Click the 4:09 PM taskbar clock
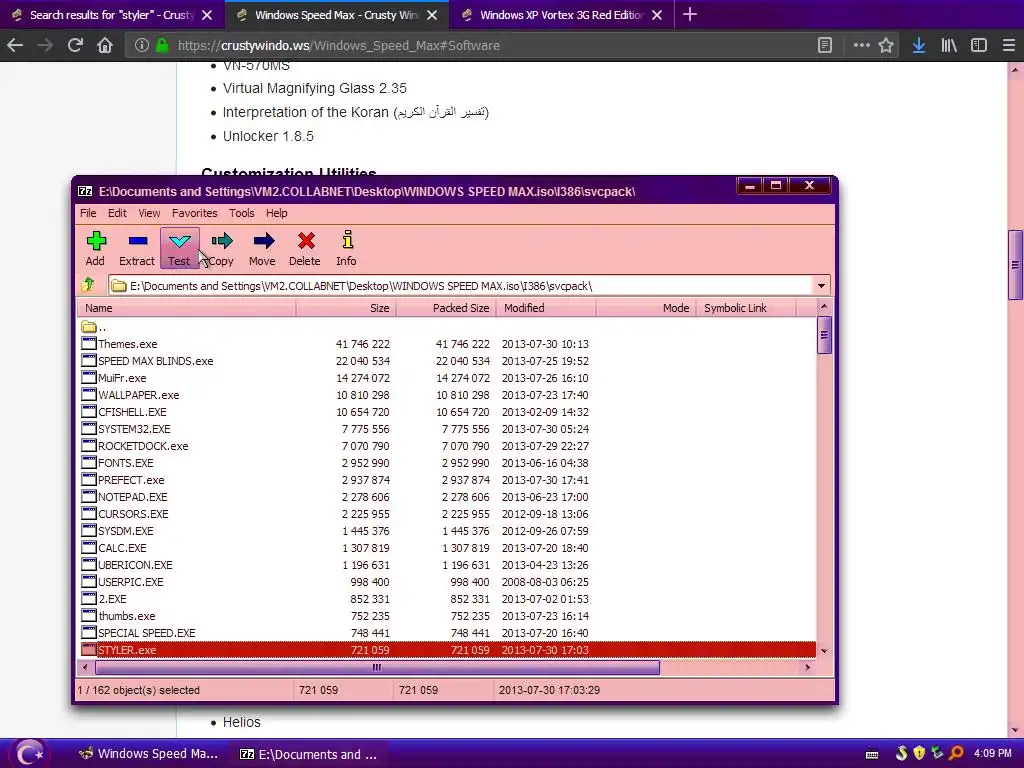The image size is (1024, 768). [993, 754]
